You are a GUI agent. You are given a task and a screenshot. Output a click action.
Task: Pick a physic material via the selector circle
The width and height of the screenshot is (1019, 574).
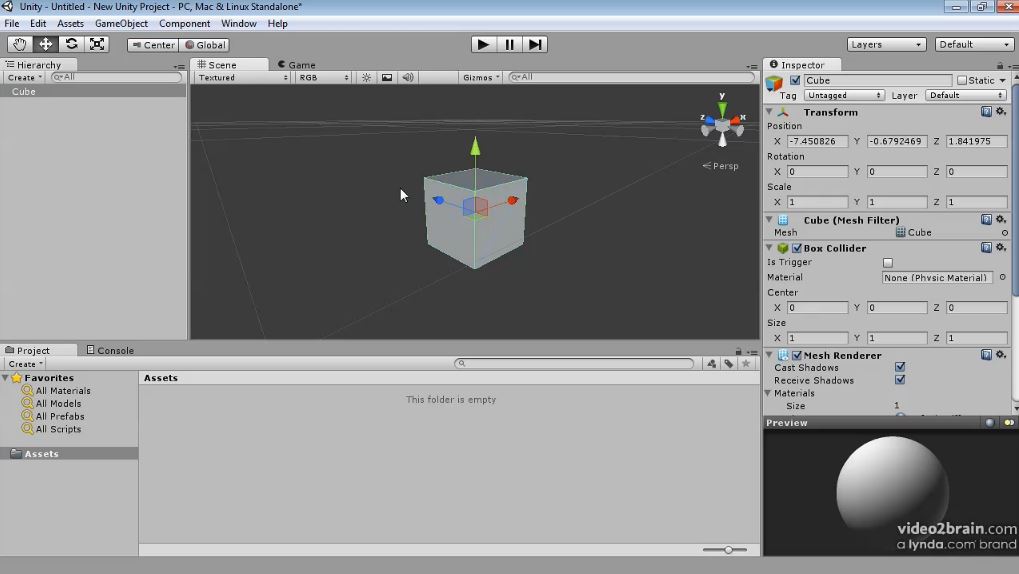[x=1003, y=277]
